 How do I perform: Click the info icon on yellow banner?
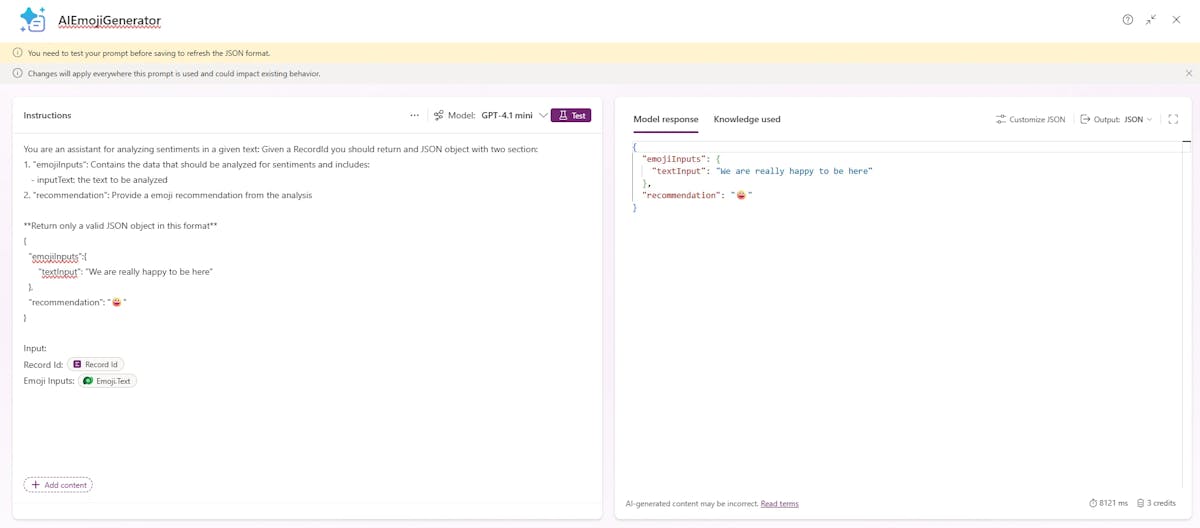[x=17, y=53]
